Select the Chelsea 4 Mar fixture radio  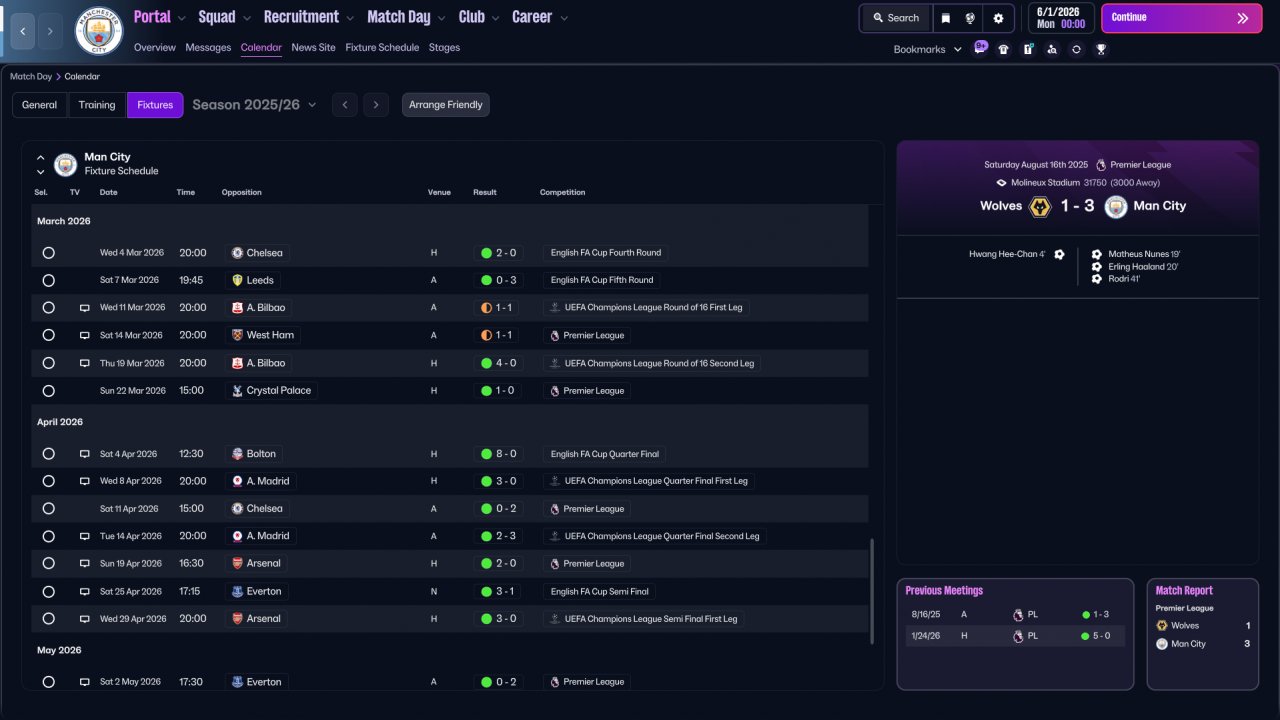pyautogui.click(x=48, y=253)
